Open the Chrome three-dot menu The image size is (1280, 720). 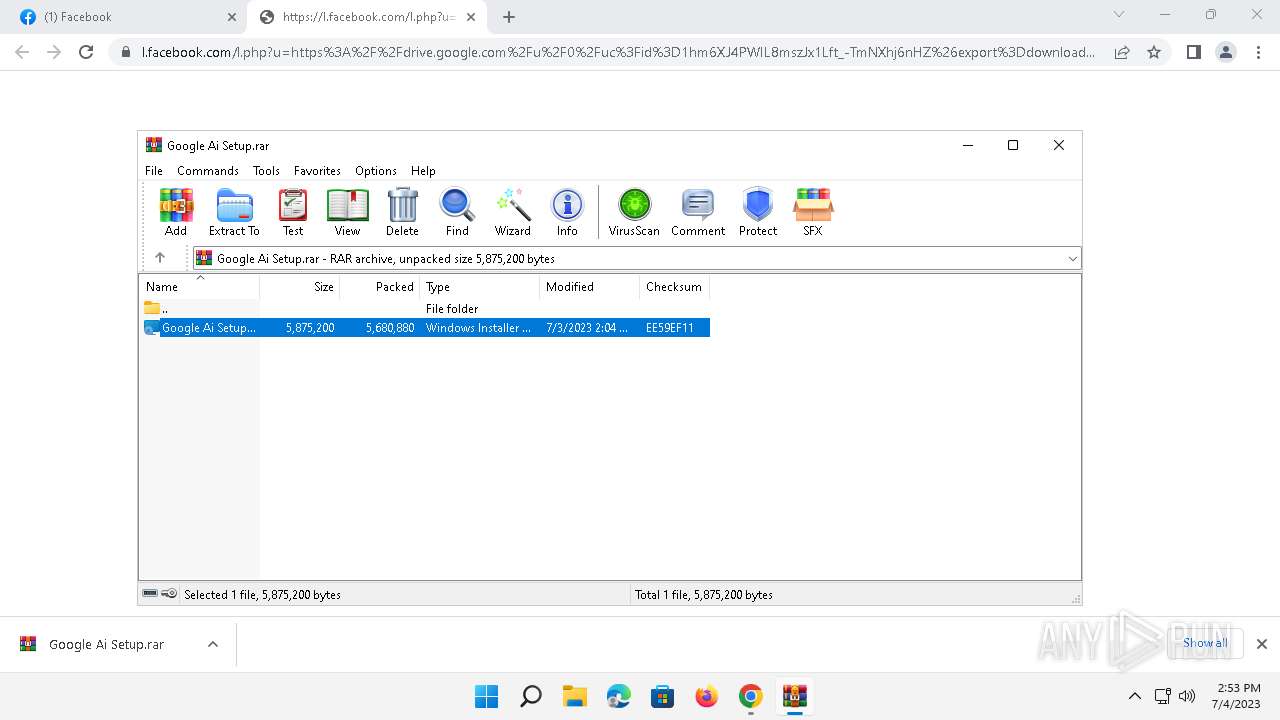pos(1258,52)
